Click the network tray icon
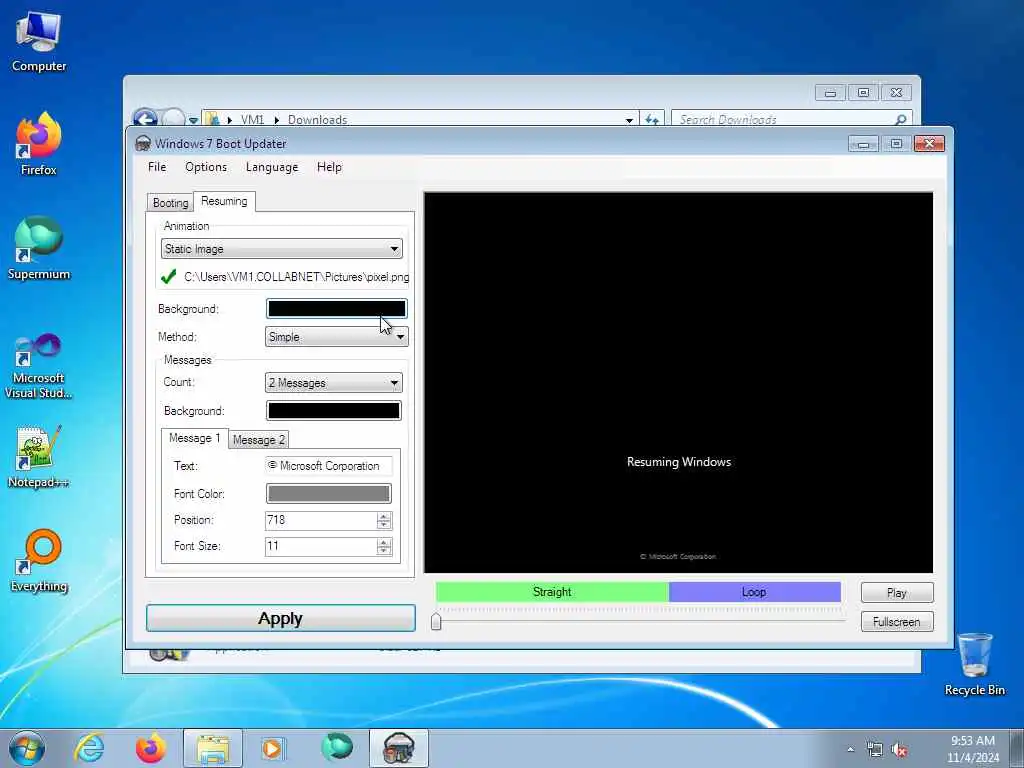 (x=874, y=750)
